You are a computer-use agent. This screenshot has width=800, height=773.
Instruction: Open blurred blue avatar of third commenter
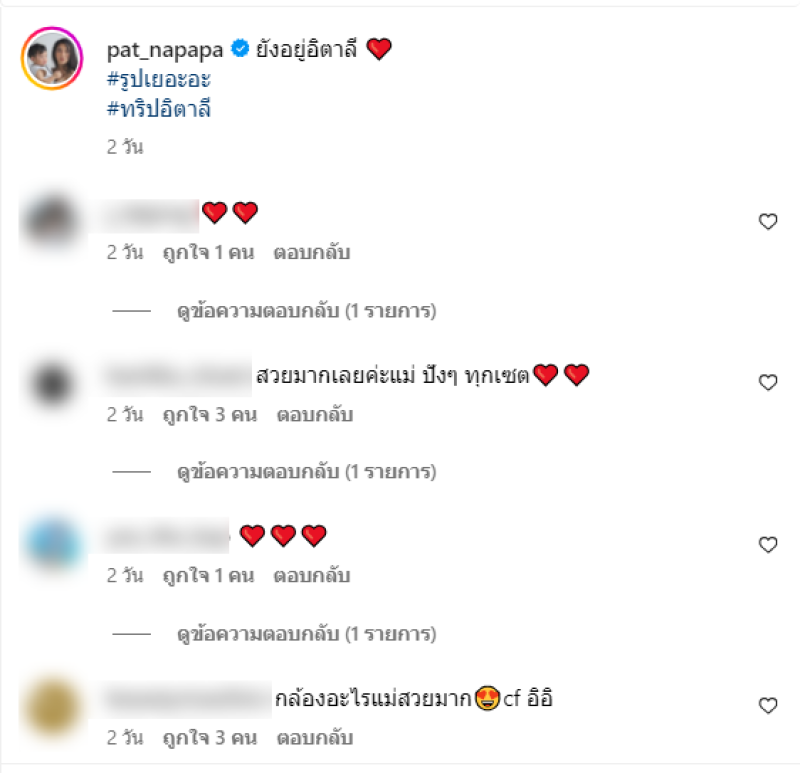click(x=52, y=544)
